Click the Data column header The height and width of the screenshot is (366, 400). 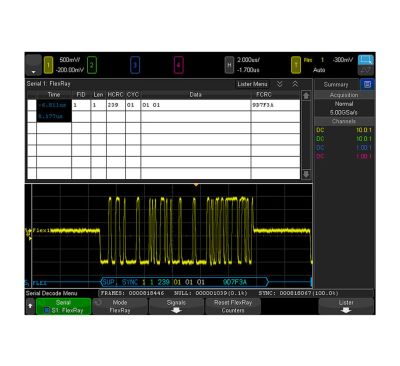pos(196,95)
